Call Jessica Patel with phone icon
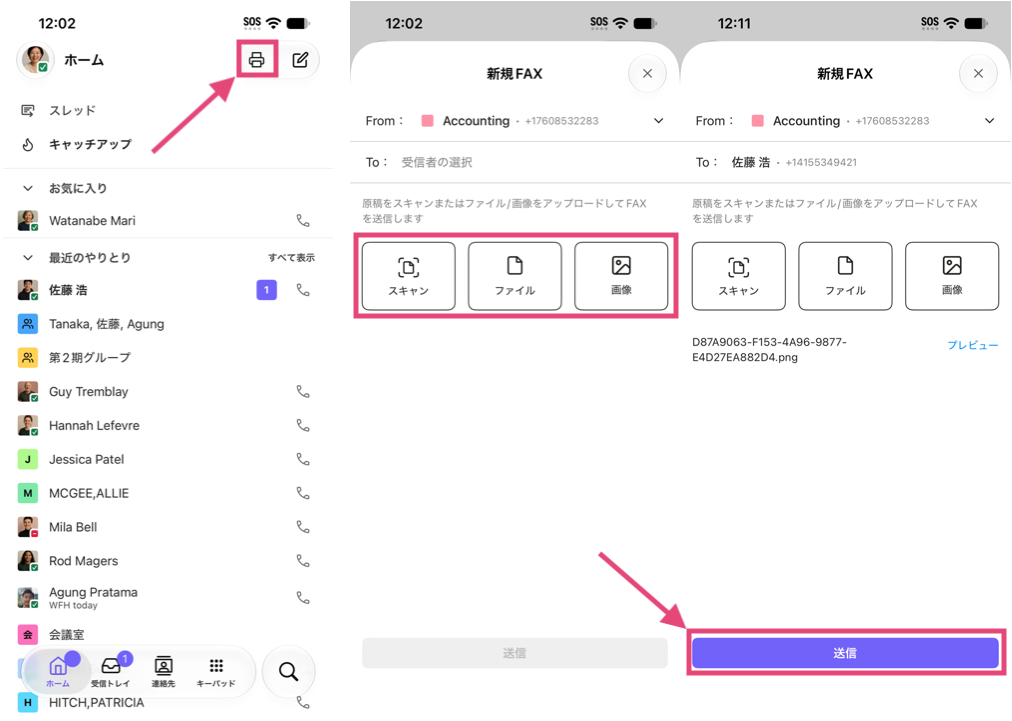Image resolution: width=1012 pixels, height=721 pixels. click(303, 460)
